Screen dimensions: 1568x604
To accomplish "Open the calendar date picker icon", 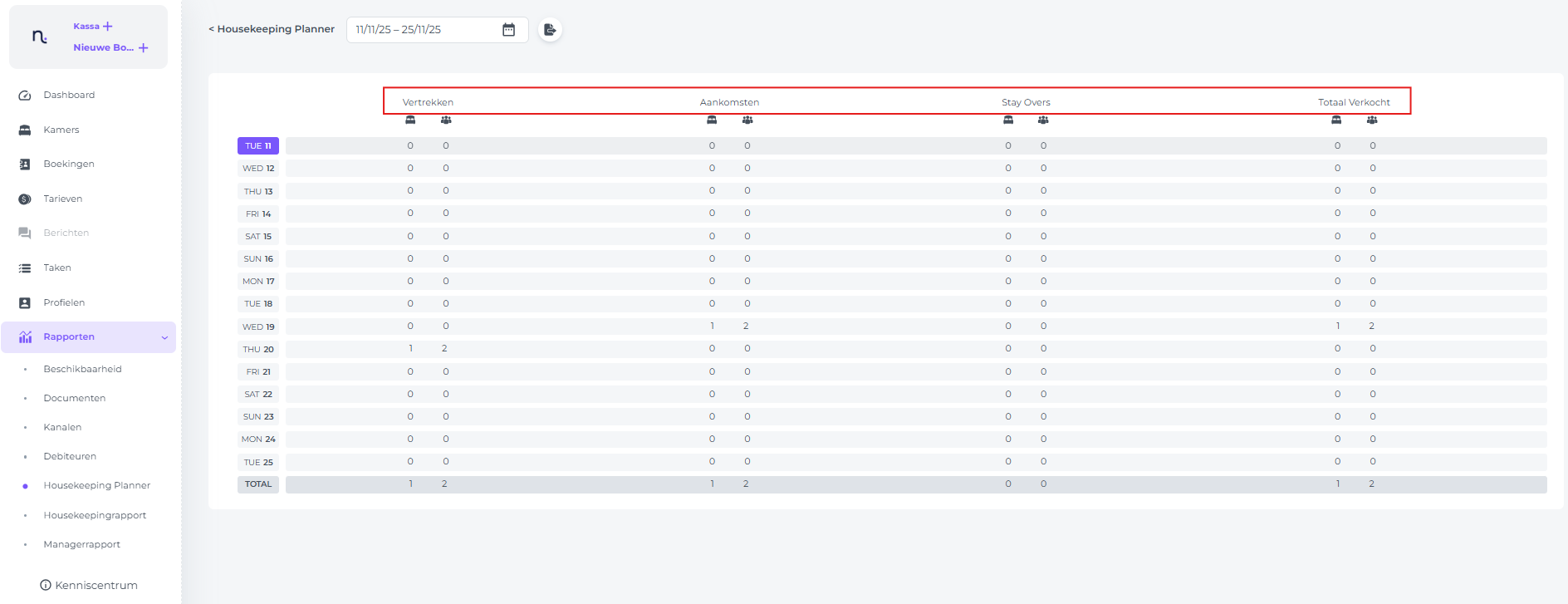I will pyautogui.click(x=509, y=30).
